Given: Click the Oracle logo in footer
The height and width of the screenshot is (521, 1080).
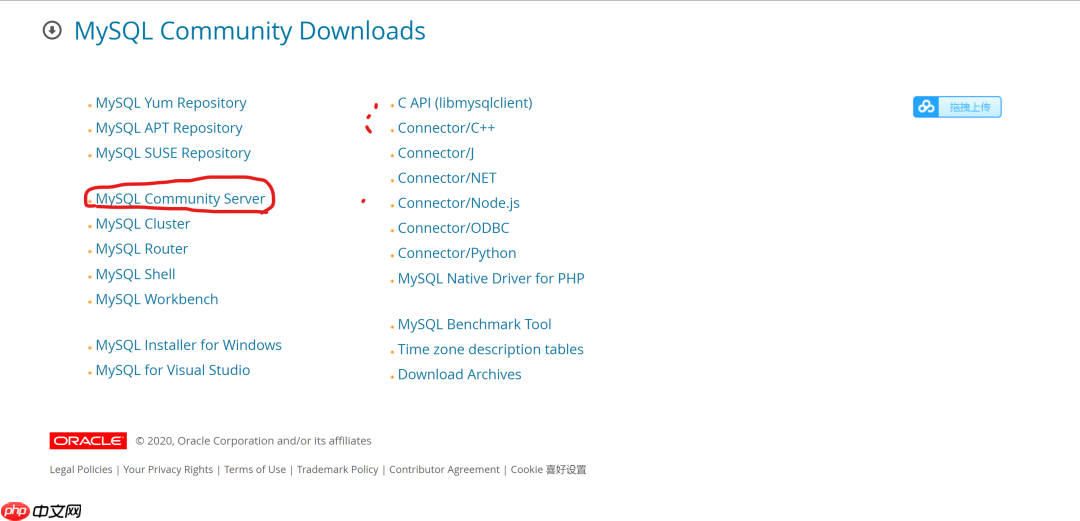Looking at the screenshot, I should (x=88, y=441).
